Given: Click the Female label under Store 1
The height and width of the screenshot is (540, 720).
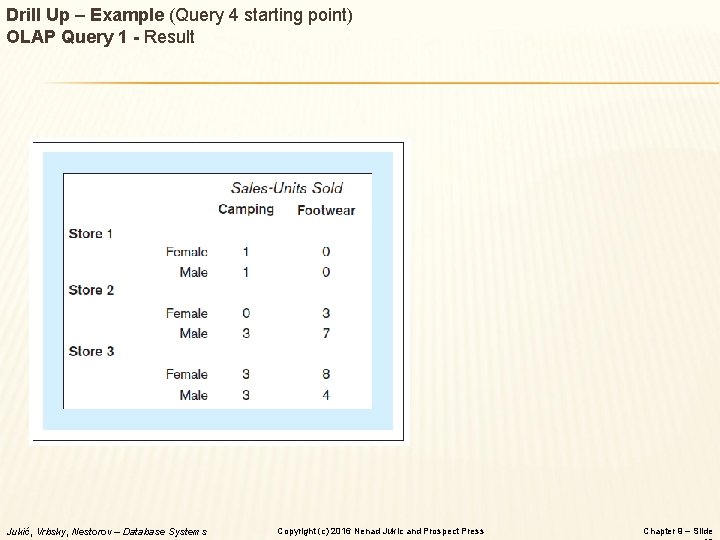Looking at the screenshot, I should point(186,252).
